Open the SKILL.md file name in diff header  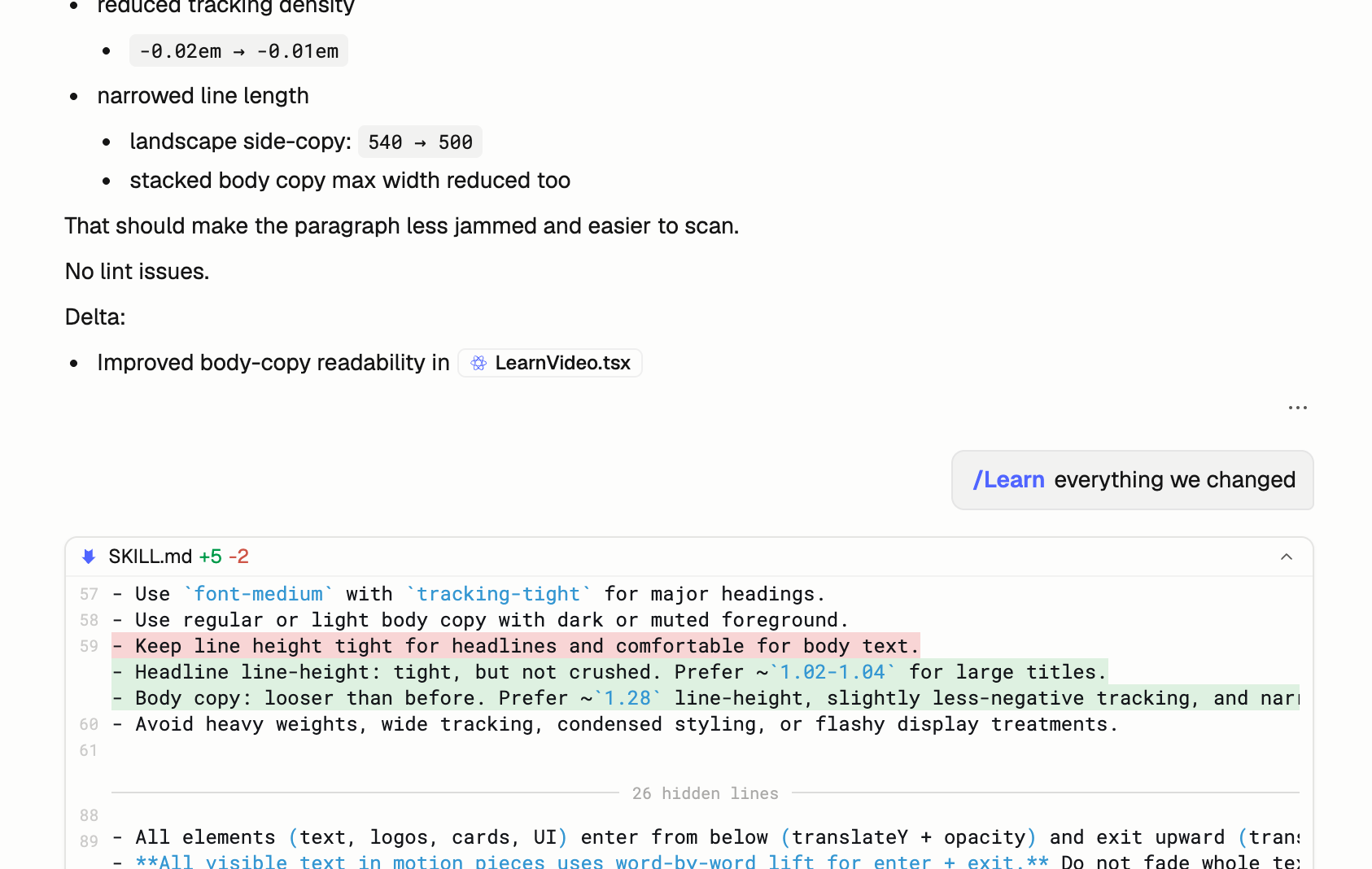click(x=150, y=557)
